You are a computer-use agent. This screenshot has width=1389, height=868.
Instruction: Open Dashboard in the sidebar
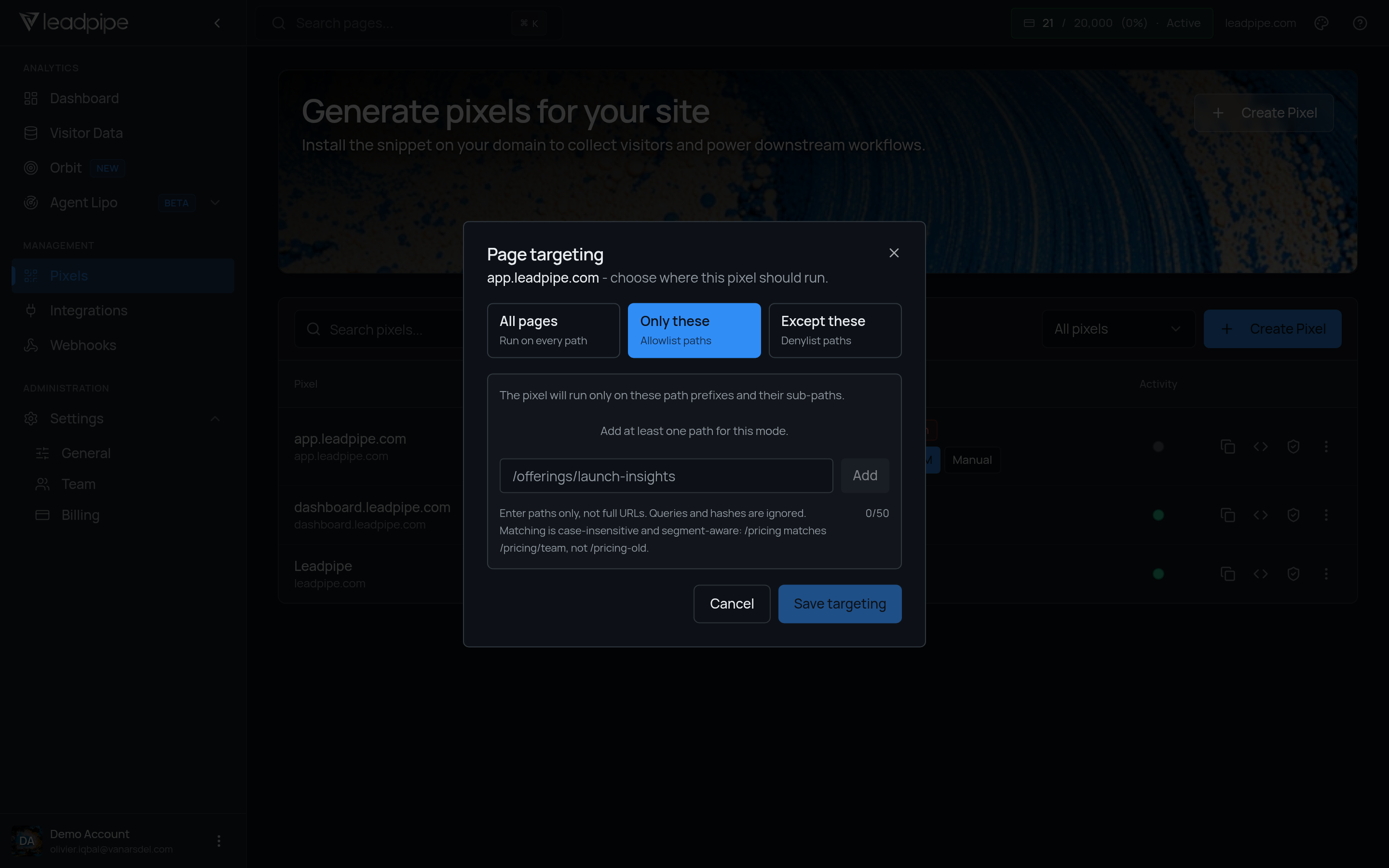122,98
